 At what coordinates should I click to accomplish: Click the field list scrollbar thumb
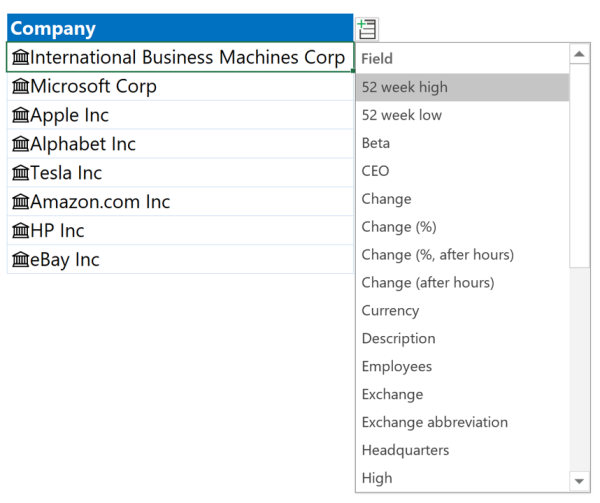580,167
